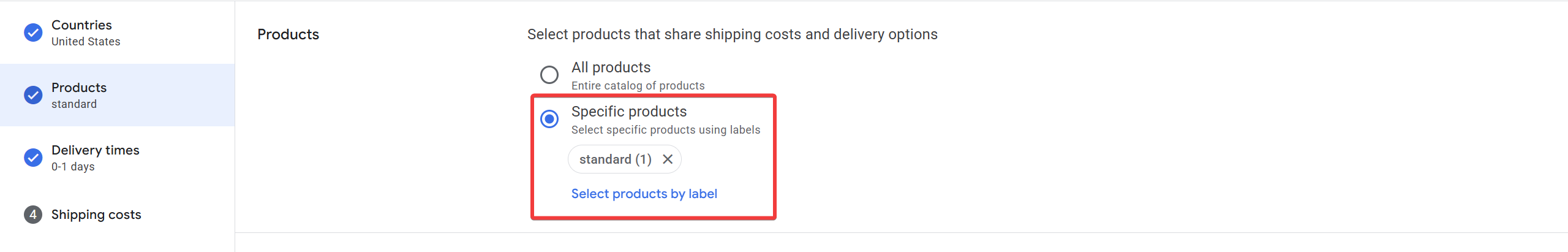
Task: Click Select specific products using labels text
Action: coord(665,130)
